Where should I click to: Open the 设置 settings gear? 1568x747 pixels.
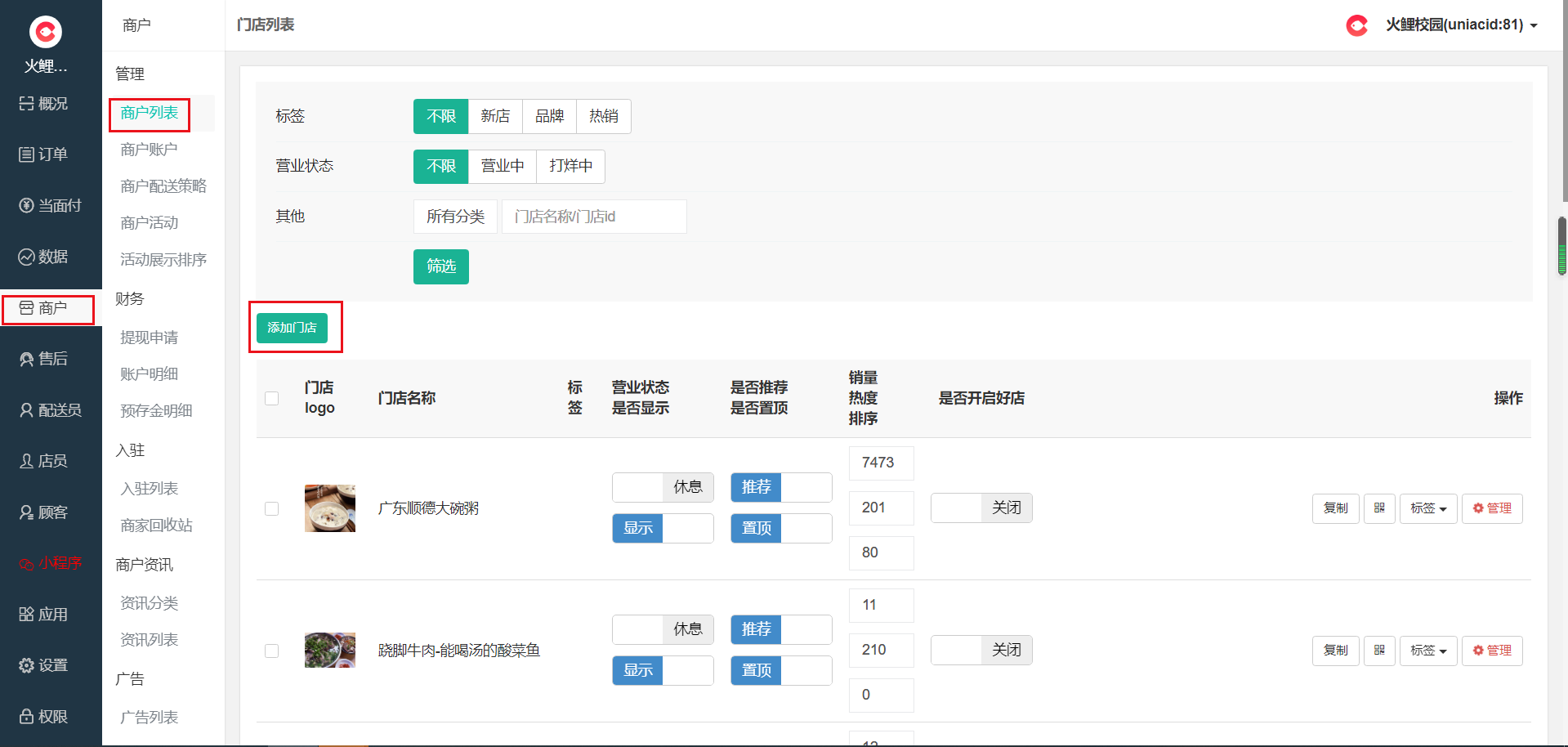[43, 665]
